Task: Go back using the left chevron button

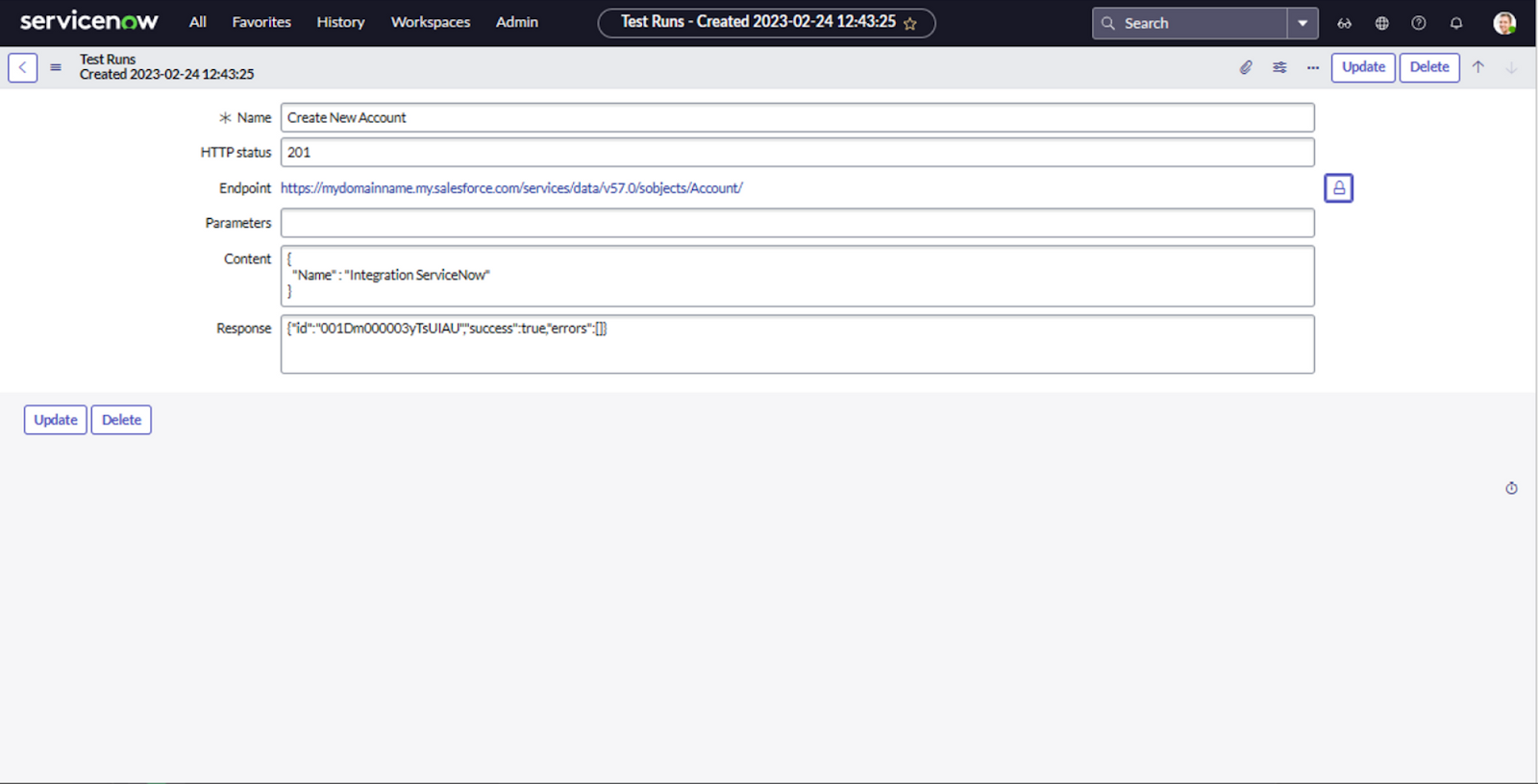Action: pyautogui.click(x=23, y=67)
